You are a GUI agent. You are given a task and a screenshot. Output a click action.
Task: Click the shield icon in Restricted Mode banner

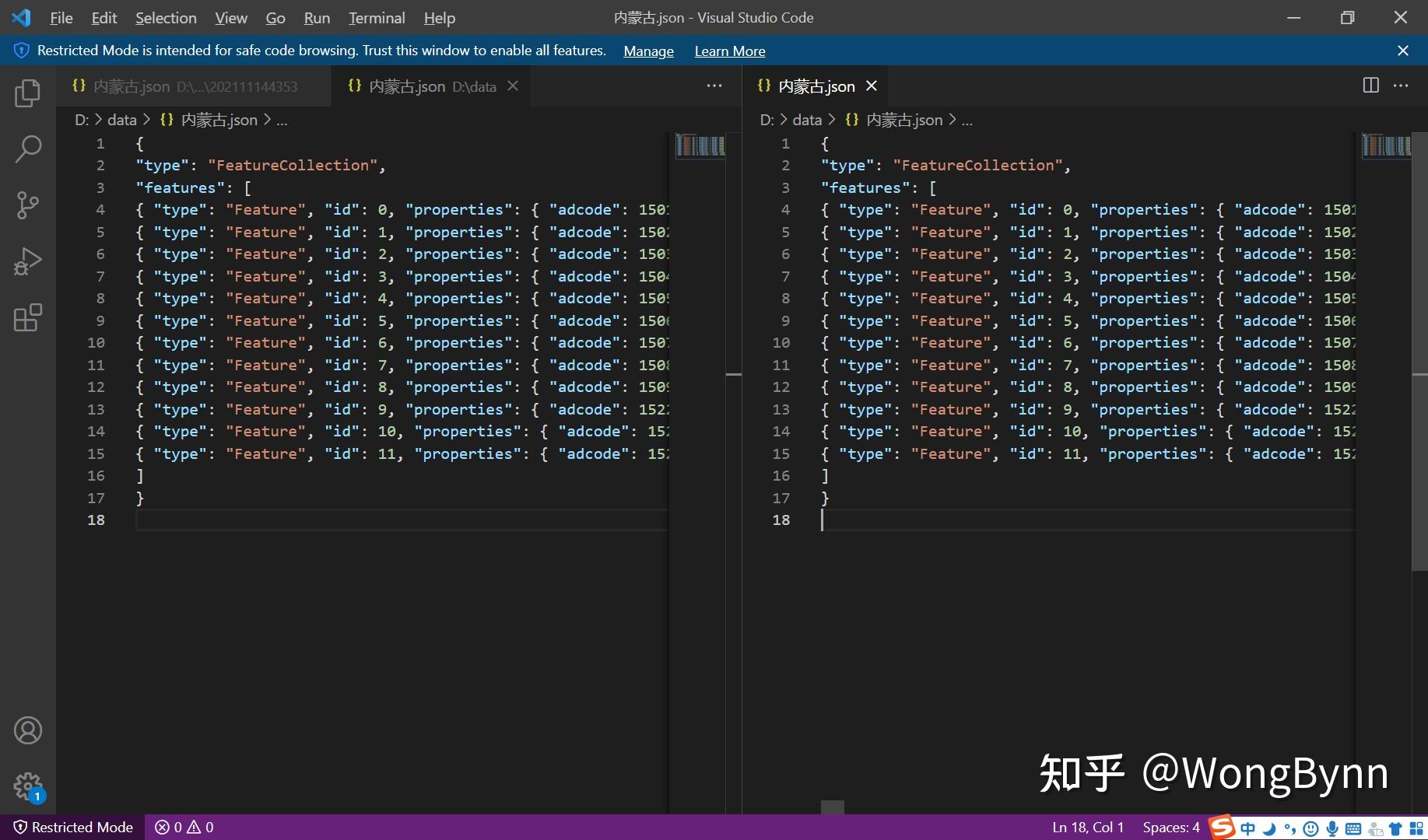click(22, 51)
